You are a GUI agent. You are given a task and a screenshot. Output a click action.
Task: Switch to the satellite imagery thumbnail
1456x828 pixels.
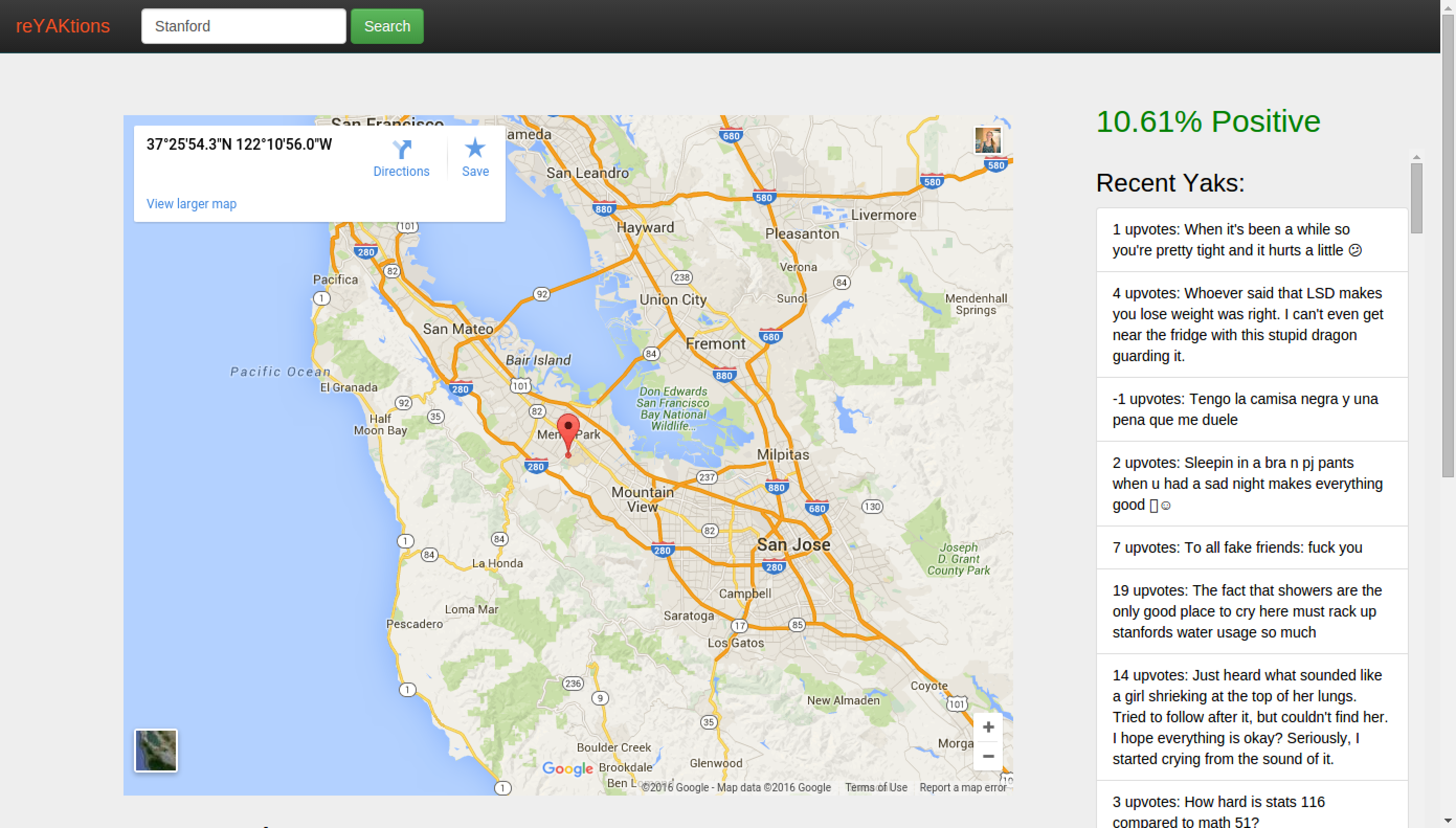pyautogui.click(x=156, y=750)
